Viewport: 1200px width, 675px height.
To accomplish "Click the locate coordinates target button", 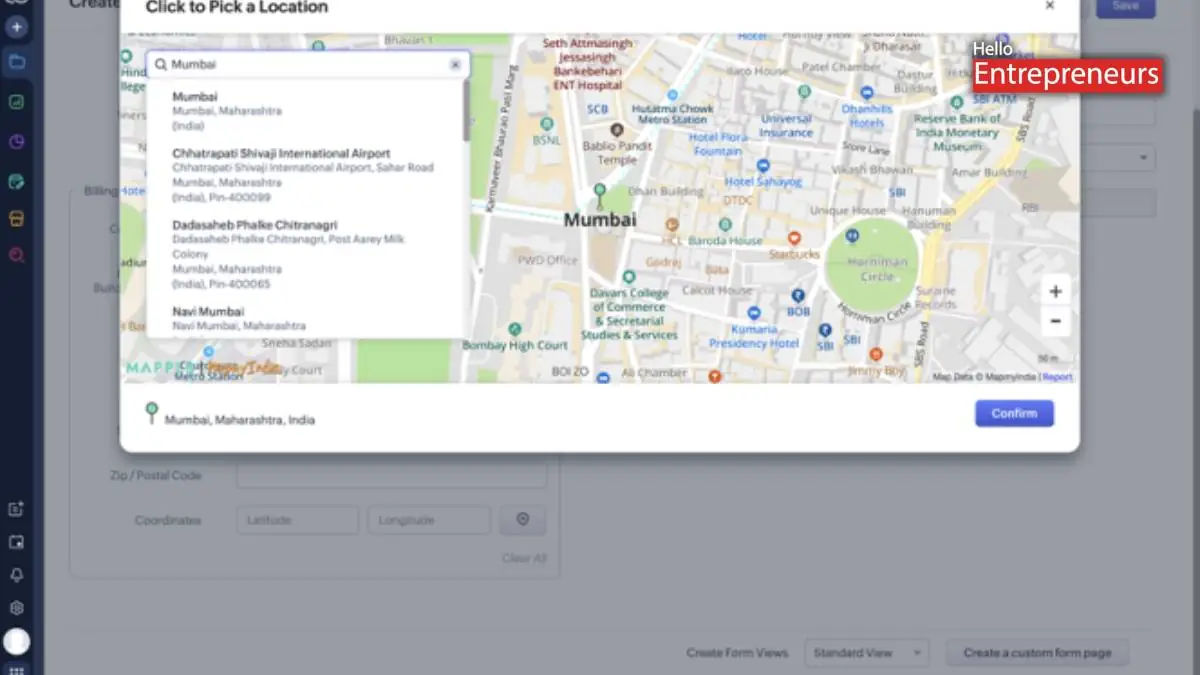I will 522,520.
